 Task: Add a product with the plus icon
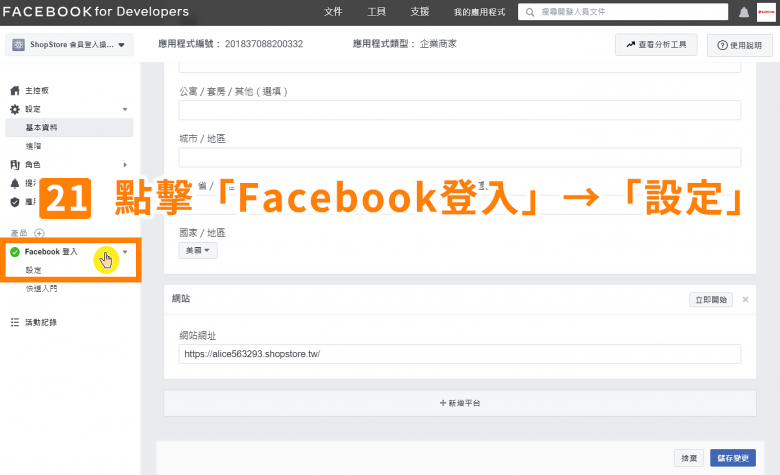pyautogui.click(x=39, y=233)
